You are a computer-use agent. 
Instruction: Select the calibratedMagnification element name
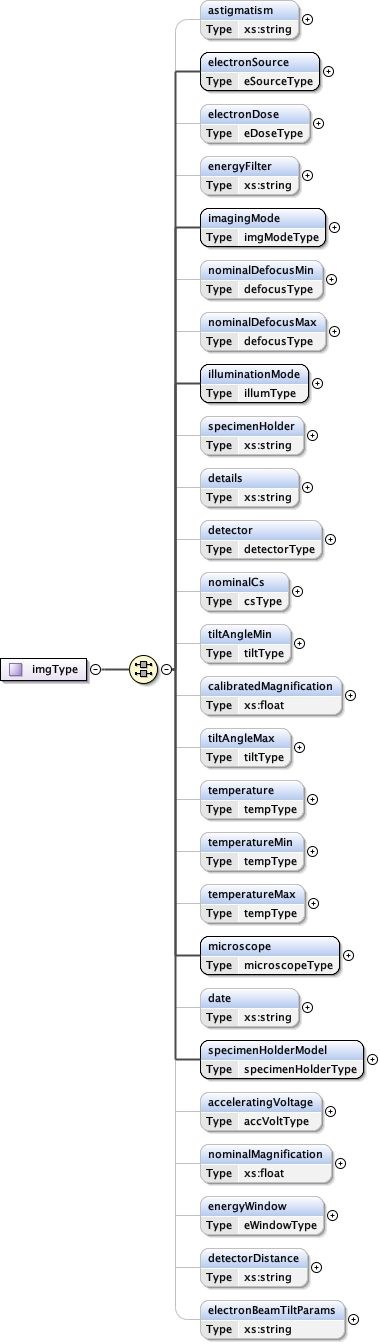[x=269, y=686]
